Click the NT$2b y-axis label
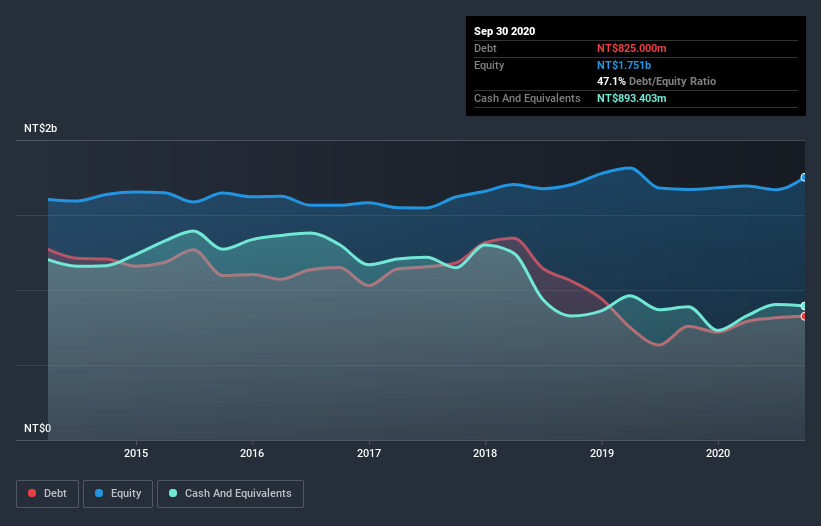This screenshot has height=526, width=821. click(40, 128)
